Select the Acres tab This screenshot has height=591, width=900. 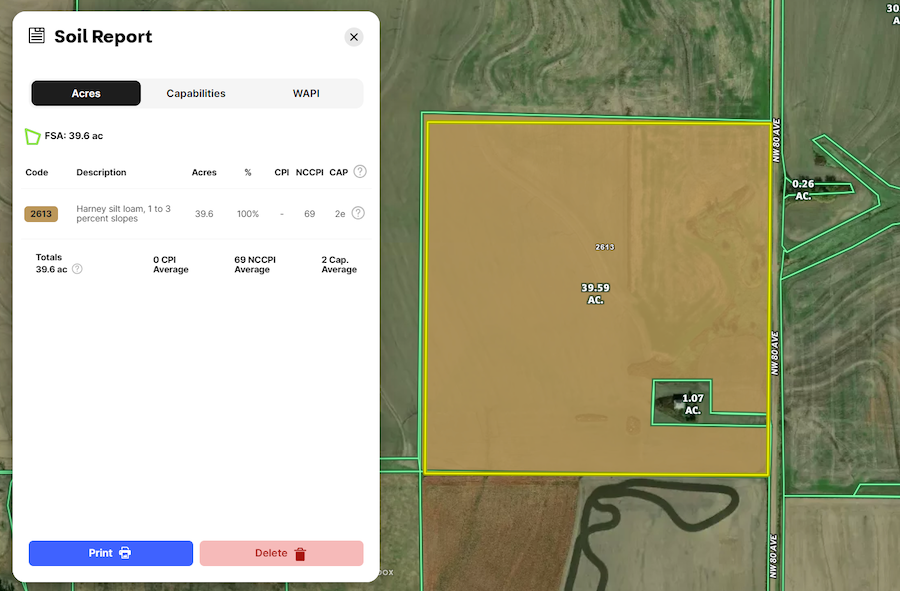(x=86, y=93)
